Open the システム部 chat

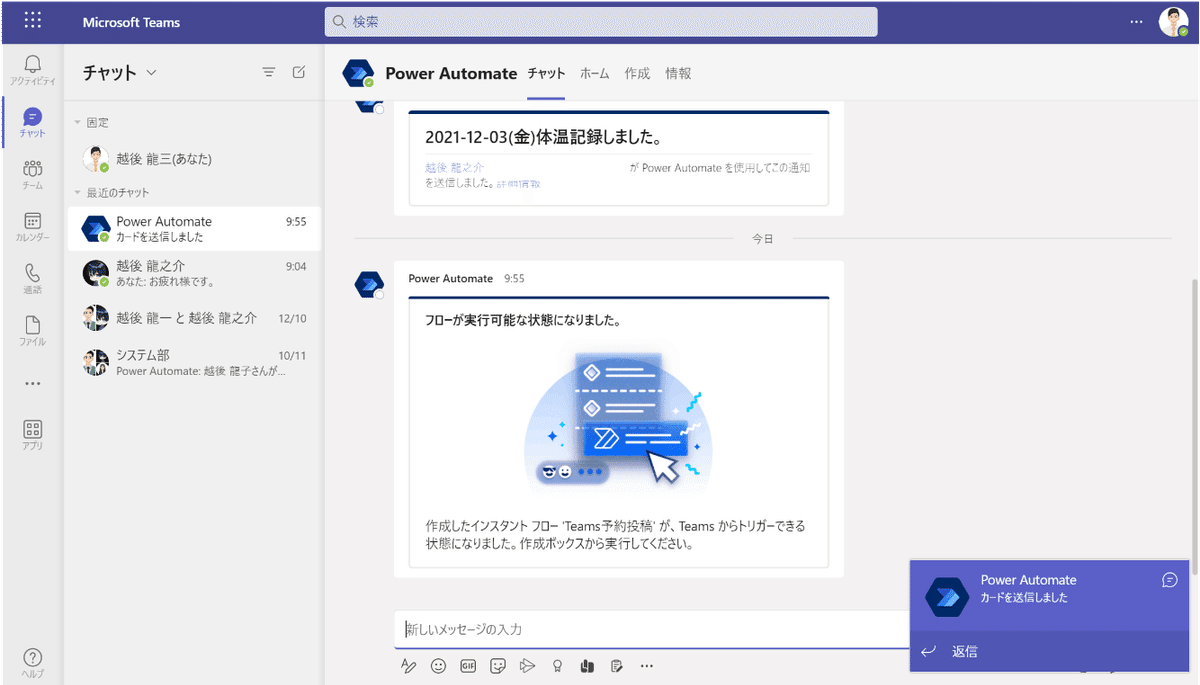click(x=193, y=362)
